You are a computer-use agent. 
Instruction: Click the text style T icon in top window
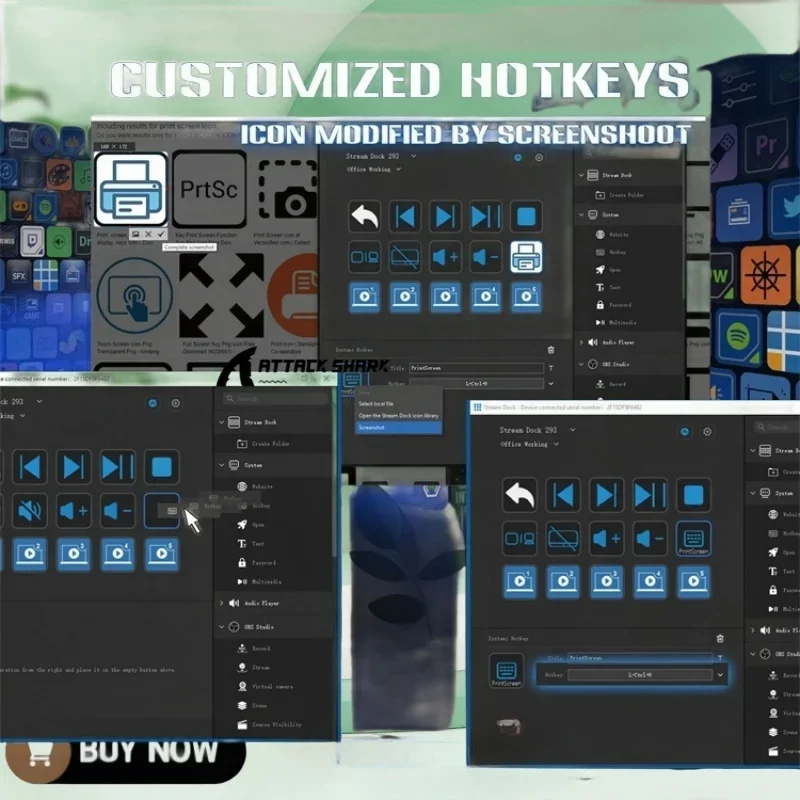point(551,368)
